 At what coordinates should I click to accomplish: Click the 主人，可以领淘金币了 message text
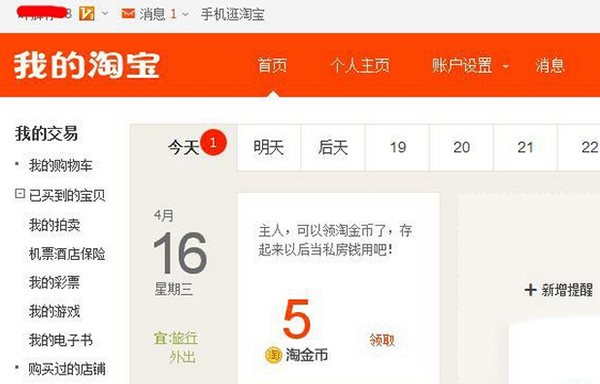point(335,240)
